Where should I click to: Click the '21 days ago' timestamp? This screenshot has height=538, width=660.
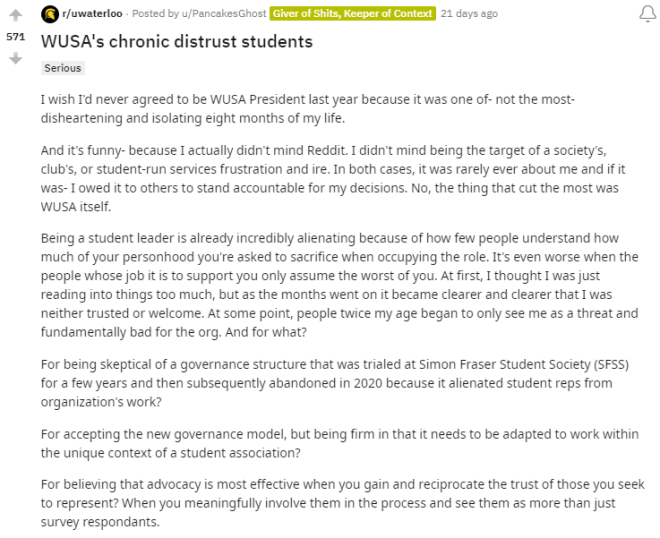click(469, 13)
